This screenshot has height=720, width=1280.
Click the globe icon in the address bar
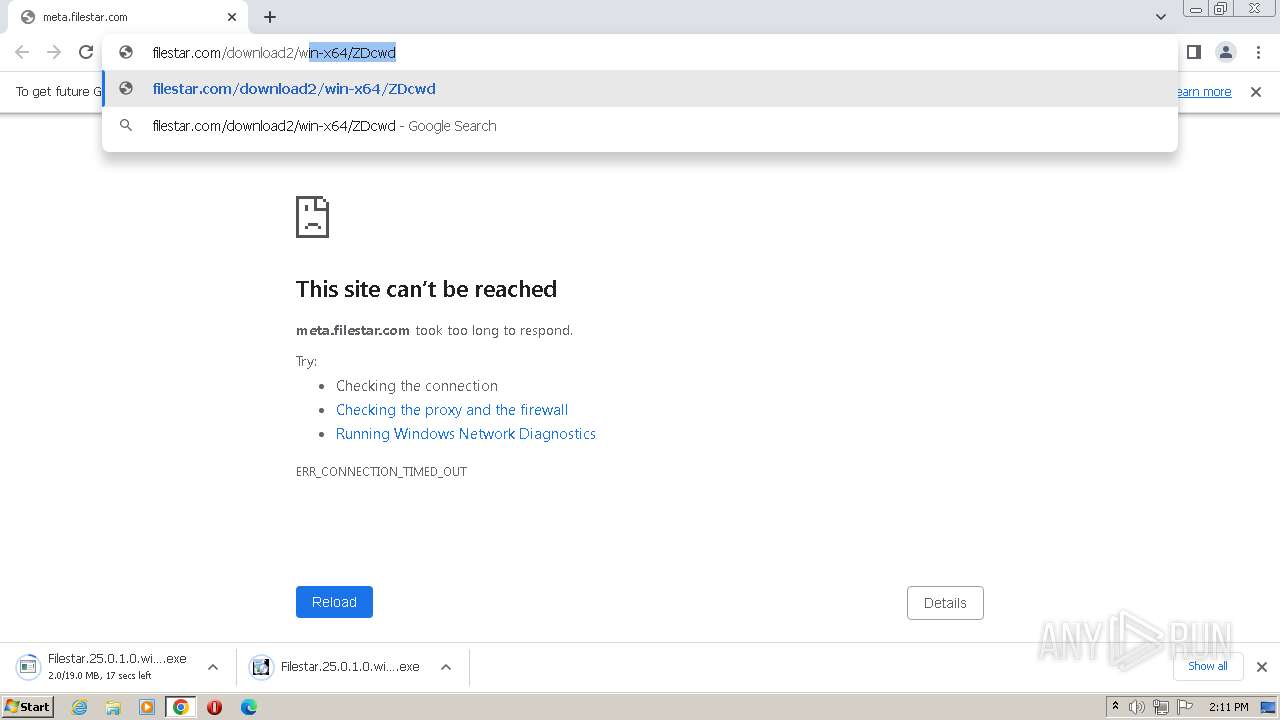[126, 52]
